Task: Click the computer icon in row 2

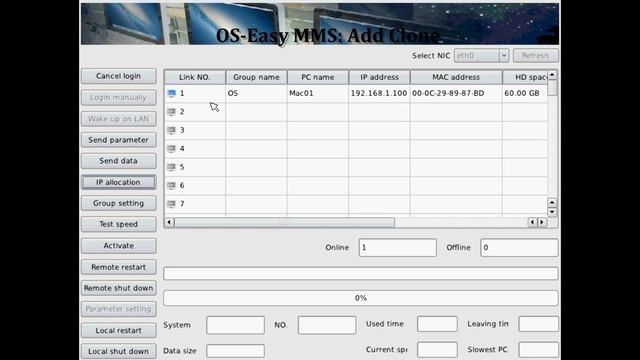Action: coord(171,112)
